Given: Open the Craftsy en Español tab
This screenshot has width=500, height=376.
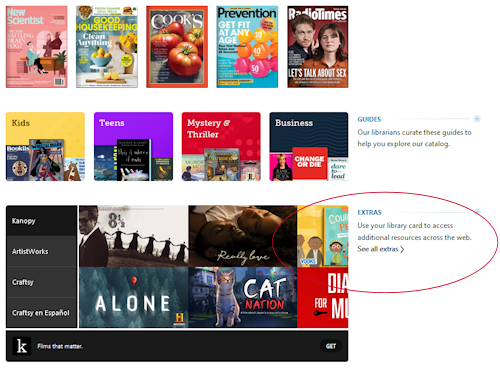Looking at the screenshot, I should (x=41, y=313).
